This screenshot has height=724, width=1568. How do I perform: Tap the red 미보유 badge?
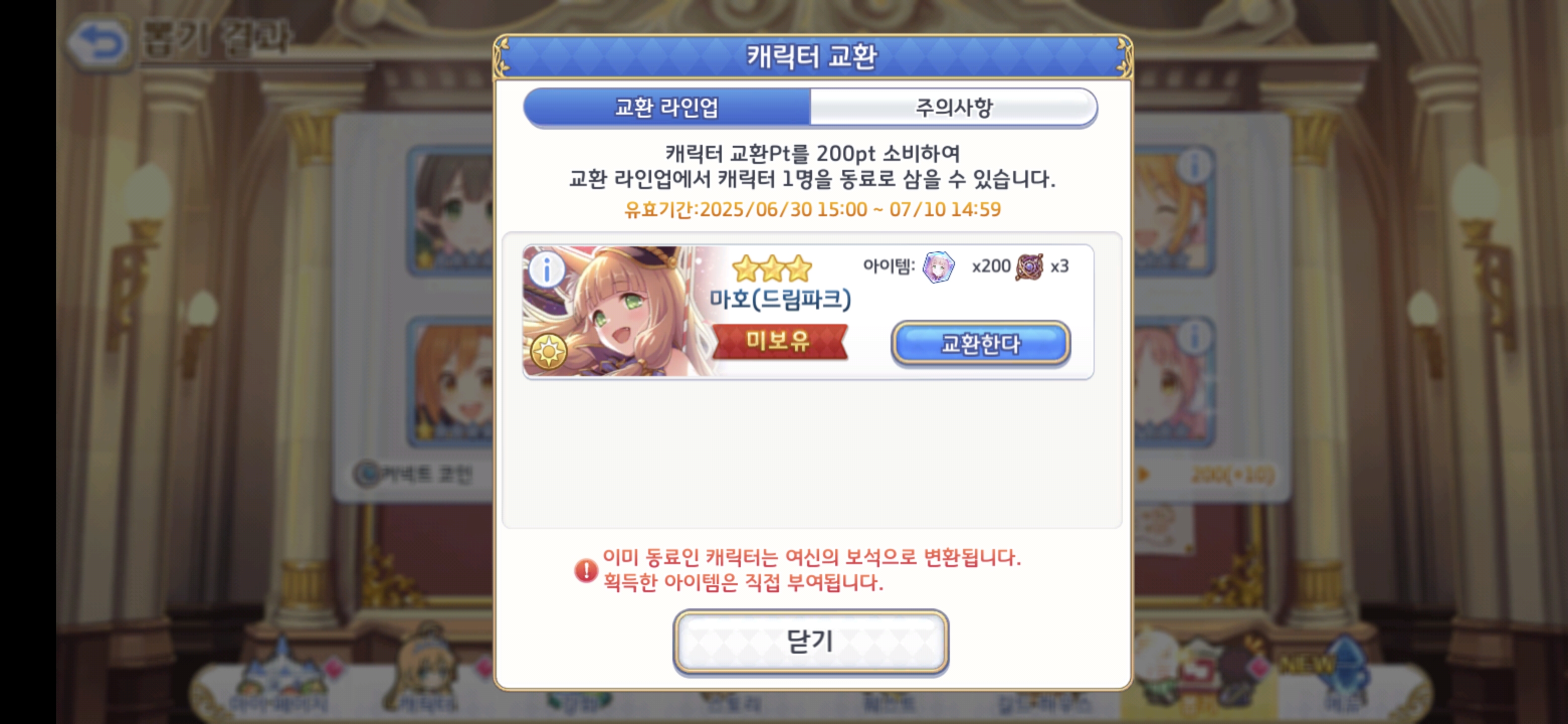[778, 341]
